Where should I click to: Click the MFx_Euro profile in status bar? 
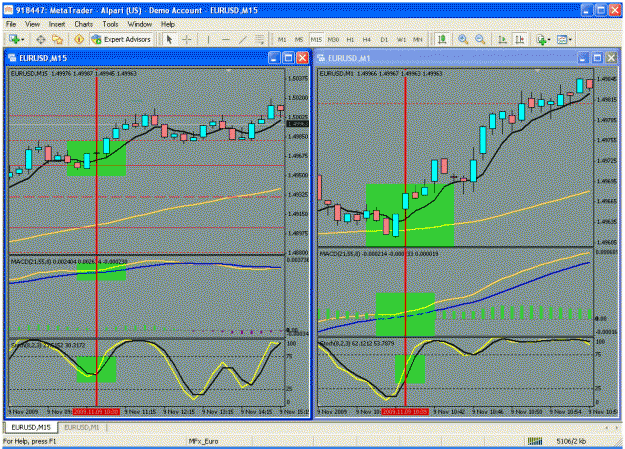point(203,441)
